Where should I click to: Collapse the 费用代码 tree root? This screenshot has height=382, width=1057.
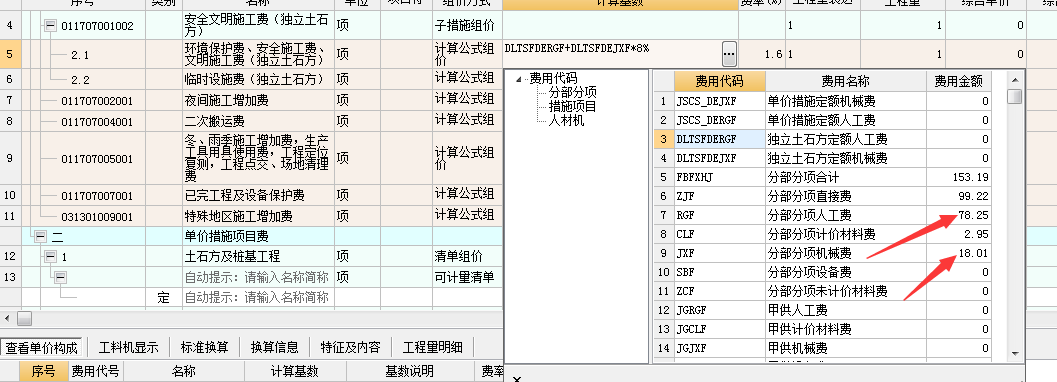click(x=518, y=79)
